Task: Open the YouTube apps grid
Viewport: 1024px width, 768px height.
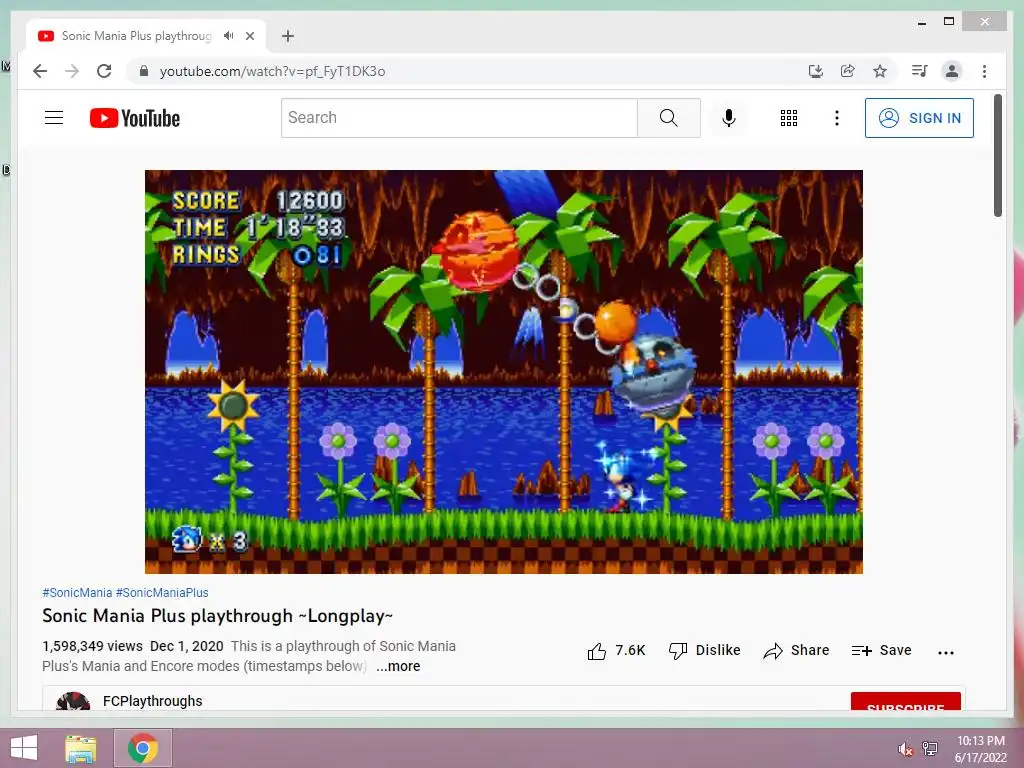Action: pyautogui.click(x=789, y=118)
